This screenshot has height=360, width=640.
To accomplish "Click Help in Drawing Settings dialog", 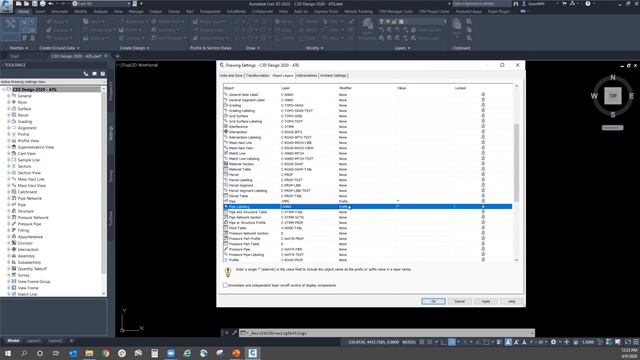I will pyautogui.click(x=511, y=301).
